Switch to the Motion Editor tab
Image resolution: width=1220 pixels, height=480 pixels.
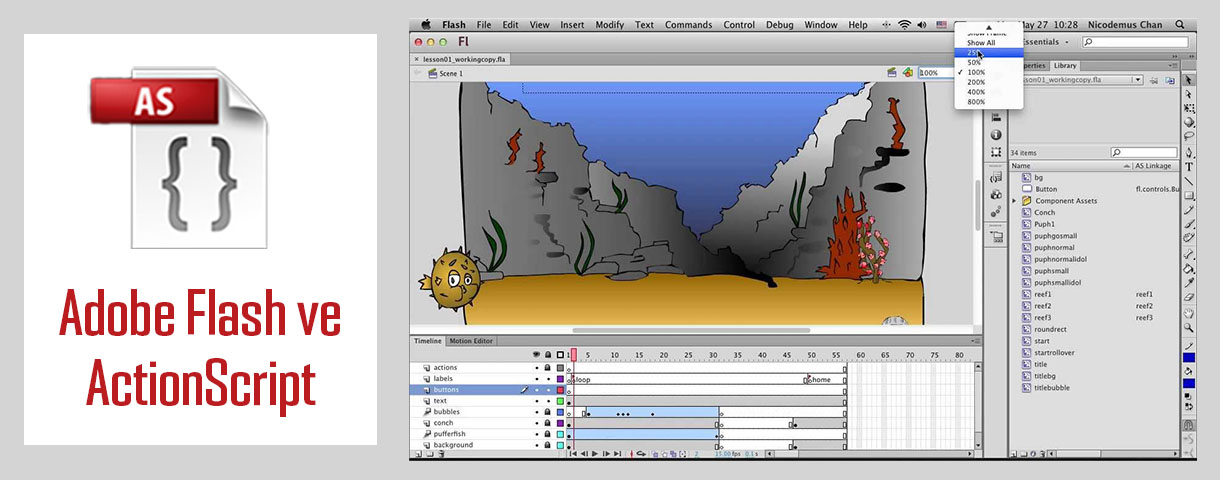click(x=471, y=341)
